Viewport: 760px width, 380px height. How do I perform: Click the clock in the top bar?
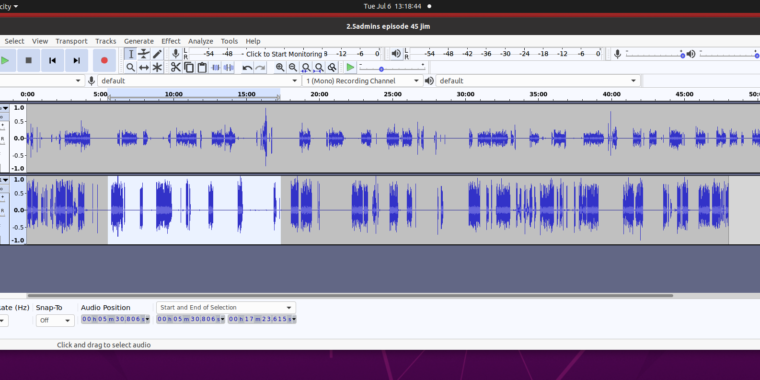392,6
